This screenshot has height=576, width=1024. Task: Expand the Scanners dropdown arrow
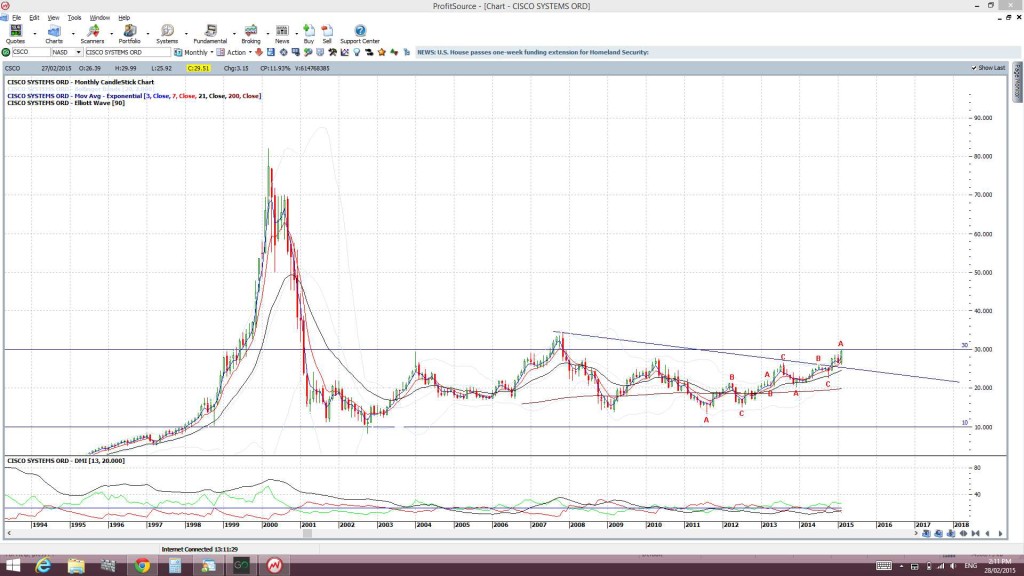(x=111, y=34)
